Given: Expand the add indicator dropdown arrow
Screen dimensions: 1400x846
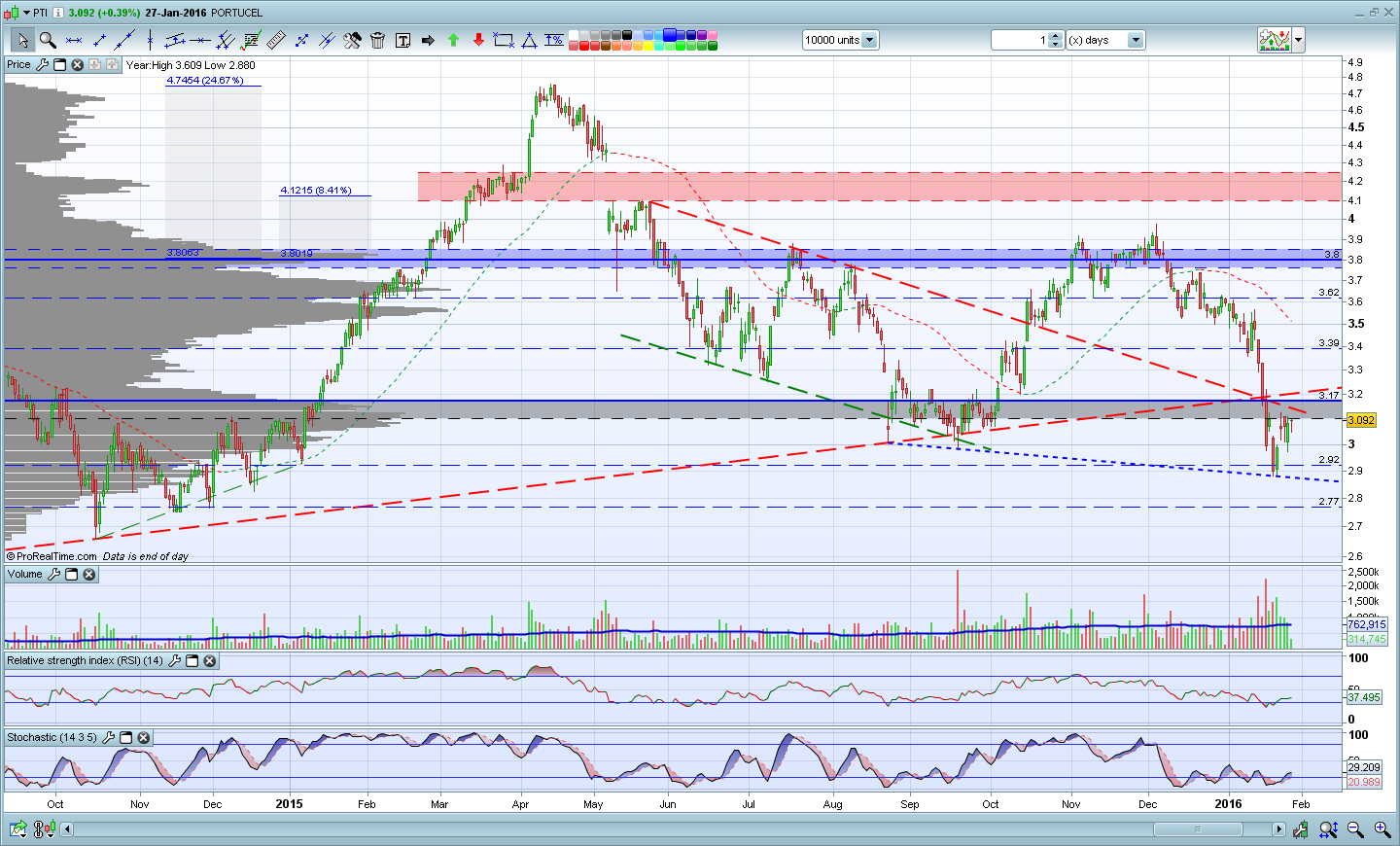Looking at the screenshot, I should [x=1298, y=41].
